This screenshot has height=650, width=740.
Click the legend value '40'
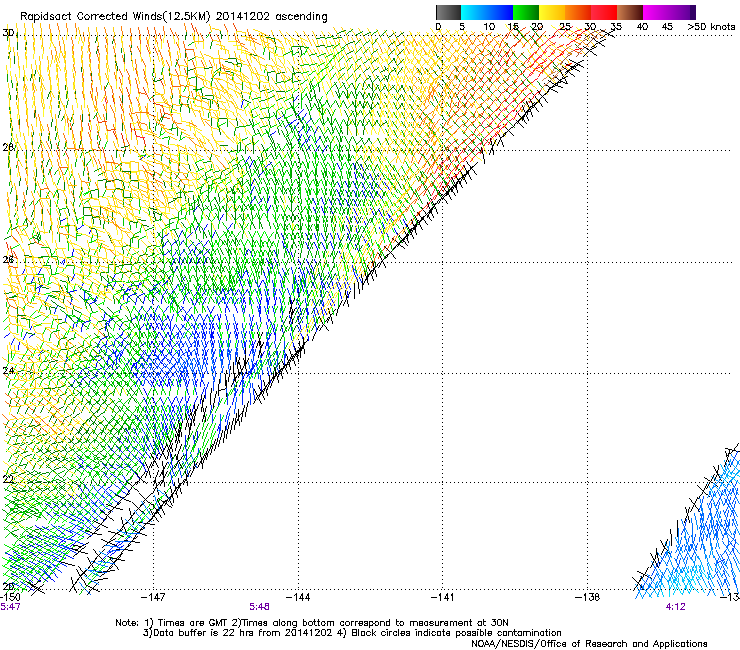coord(642,27)
